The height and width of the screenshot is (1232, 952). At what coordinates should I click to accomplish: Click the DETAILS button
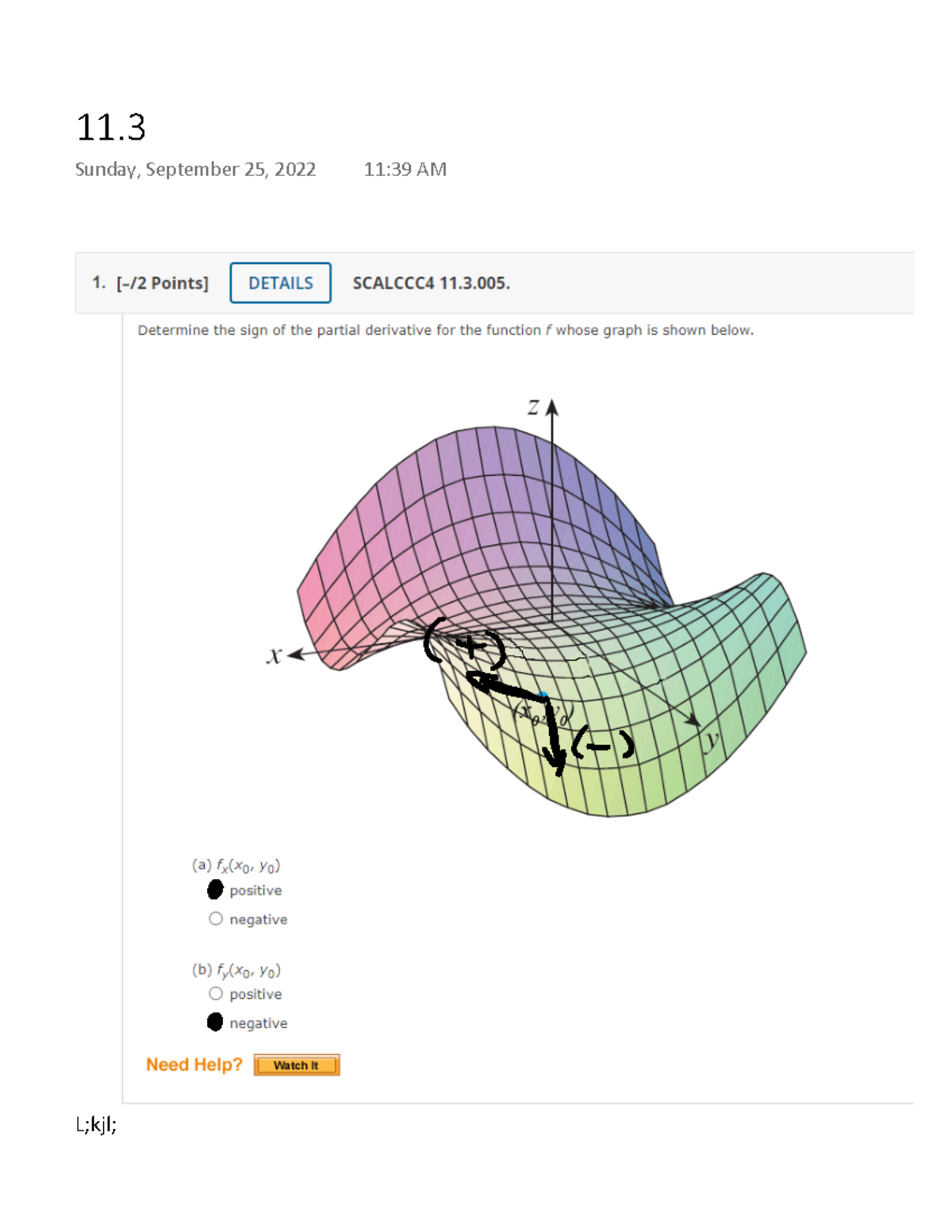(280, 283)
